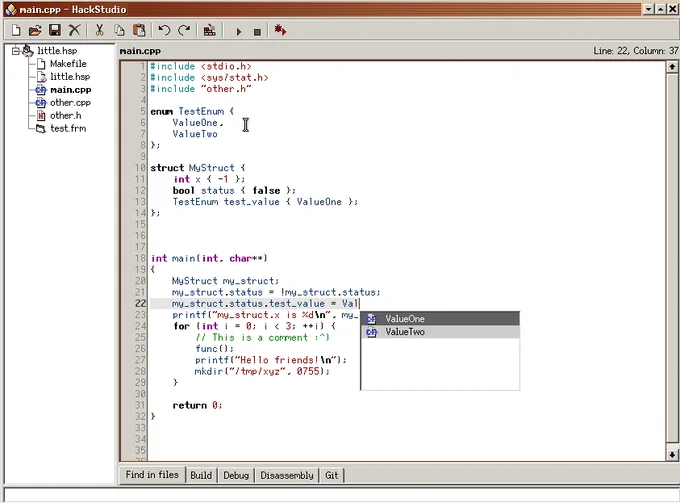680x503 pixels.
Task: Collapse the little.hsp project tree root
Action: coord(16,51)
